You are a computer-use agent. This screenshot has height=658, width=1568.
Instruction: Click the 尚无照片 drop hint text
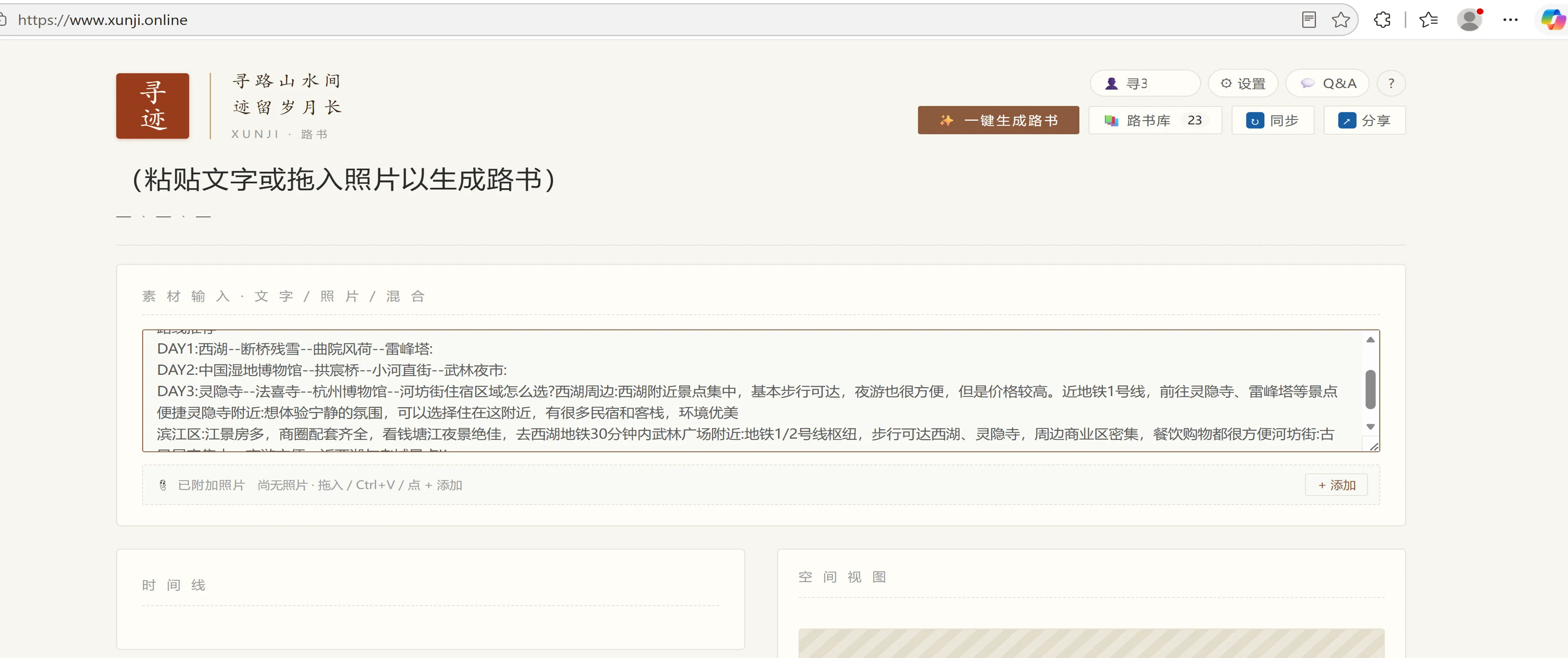pyautogui.click(x=360, y=485)
